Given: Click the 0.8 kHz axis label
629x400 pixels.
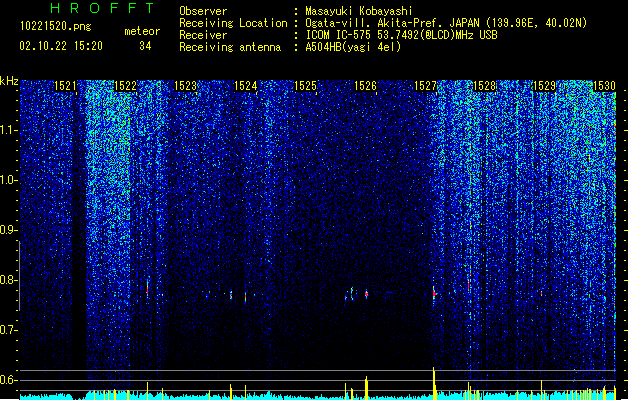Looking at the screenshot, I should pyautogui.click(x=8, y=280).
